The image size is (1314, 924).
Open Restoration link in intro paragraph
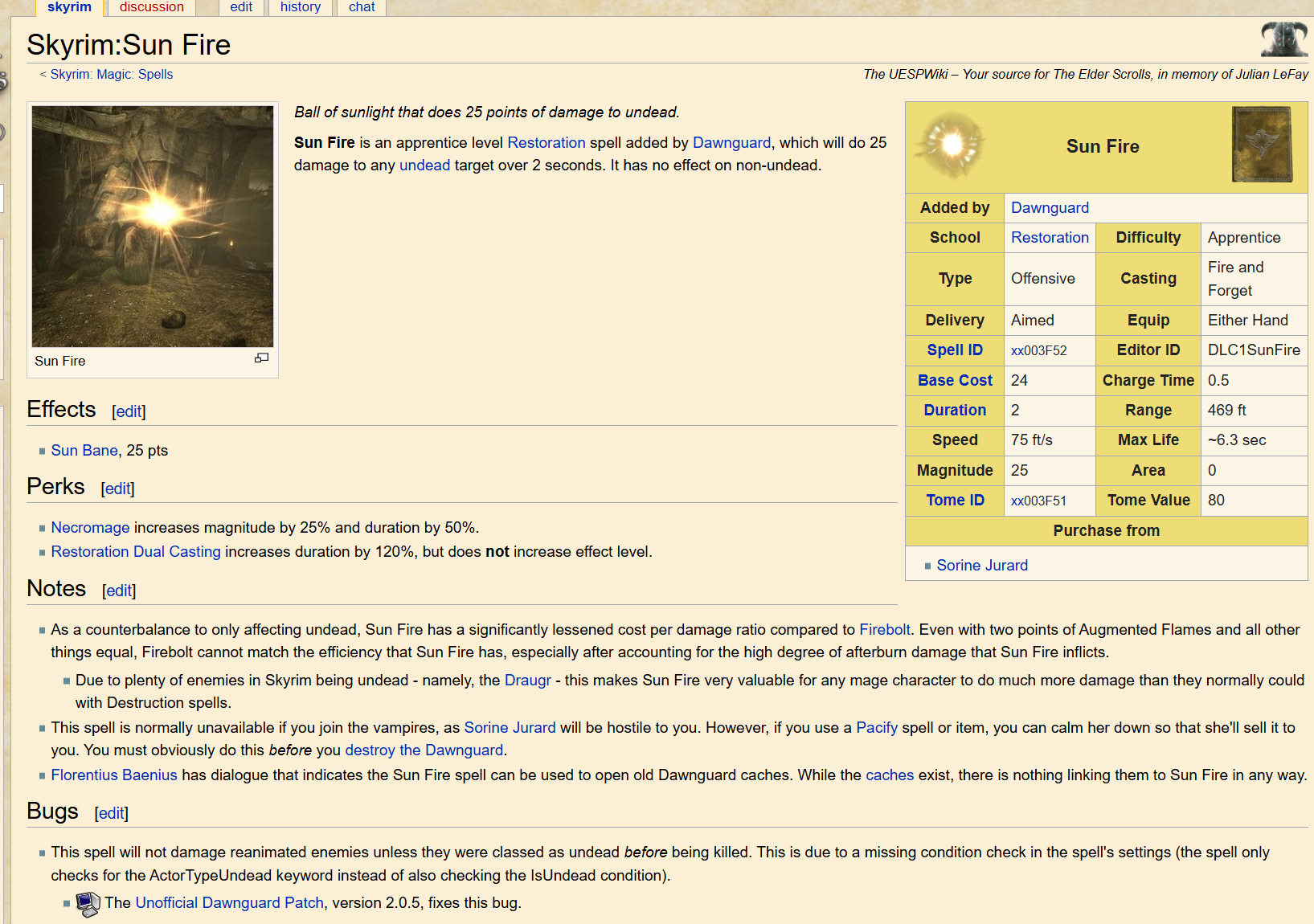point(546,143)
